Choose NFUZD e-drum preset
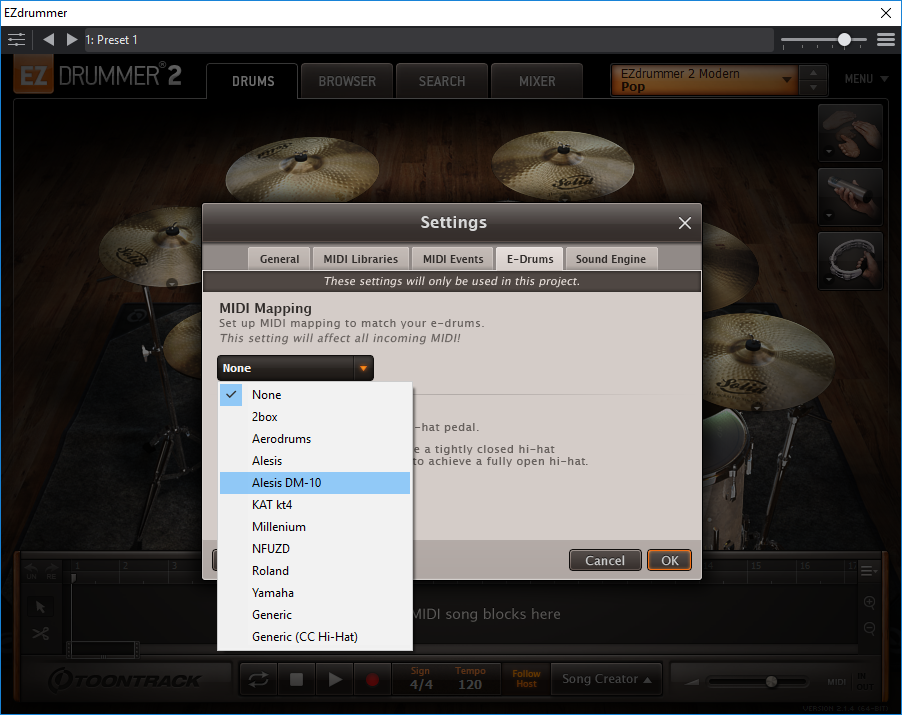This screenshot has height=715, width=902. pos(315,549)
